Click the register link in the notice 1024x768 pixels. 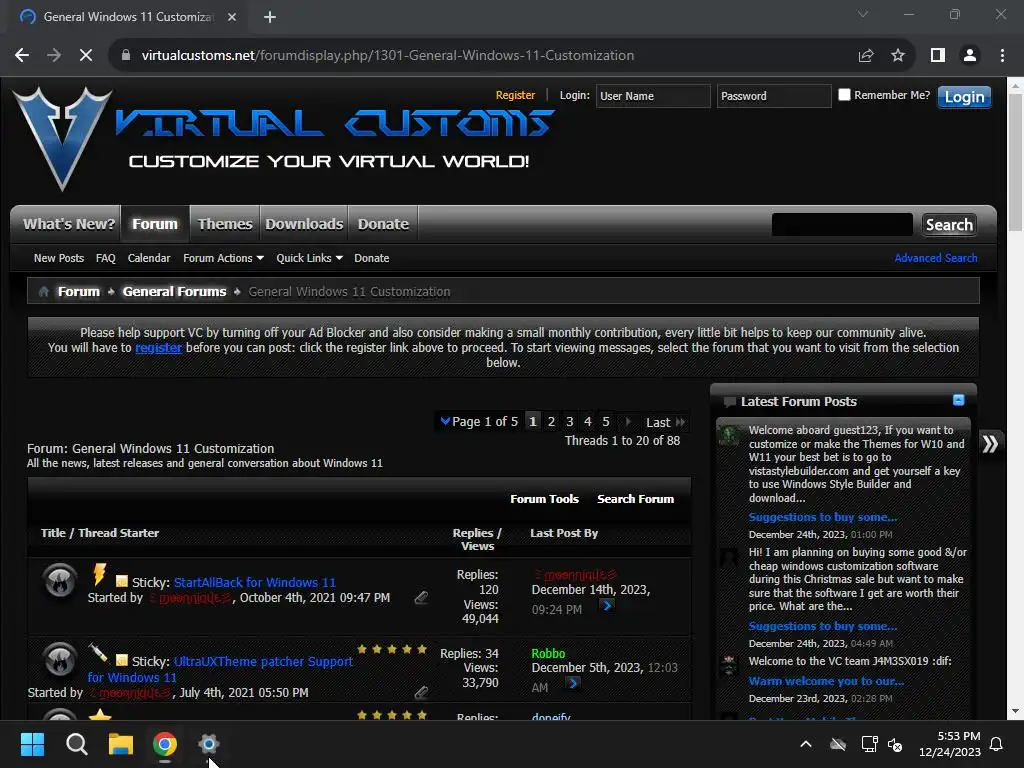point(158,347)
